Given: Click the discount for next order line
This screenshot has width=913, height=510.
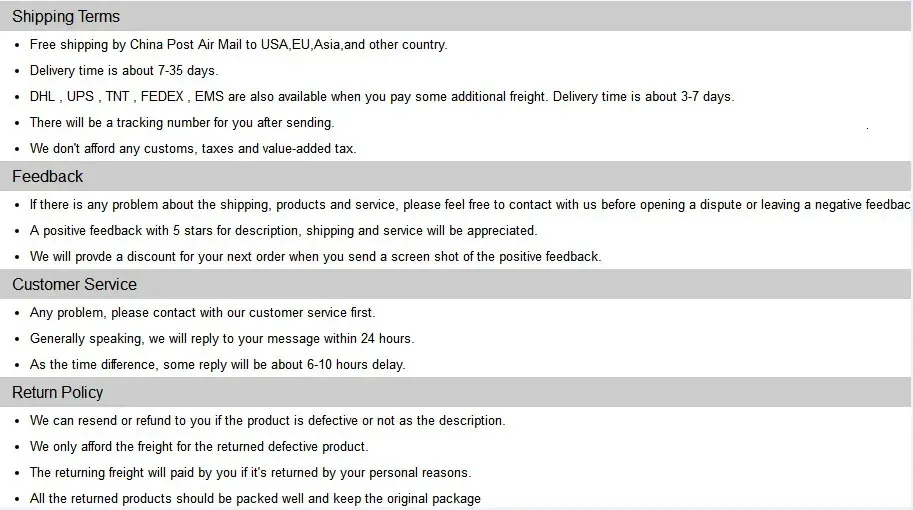Looking at the screenshot, I should [x=315, y=257].
